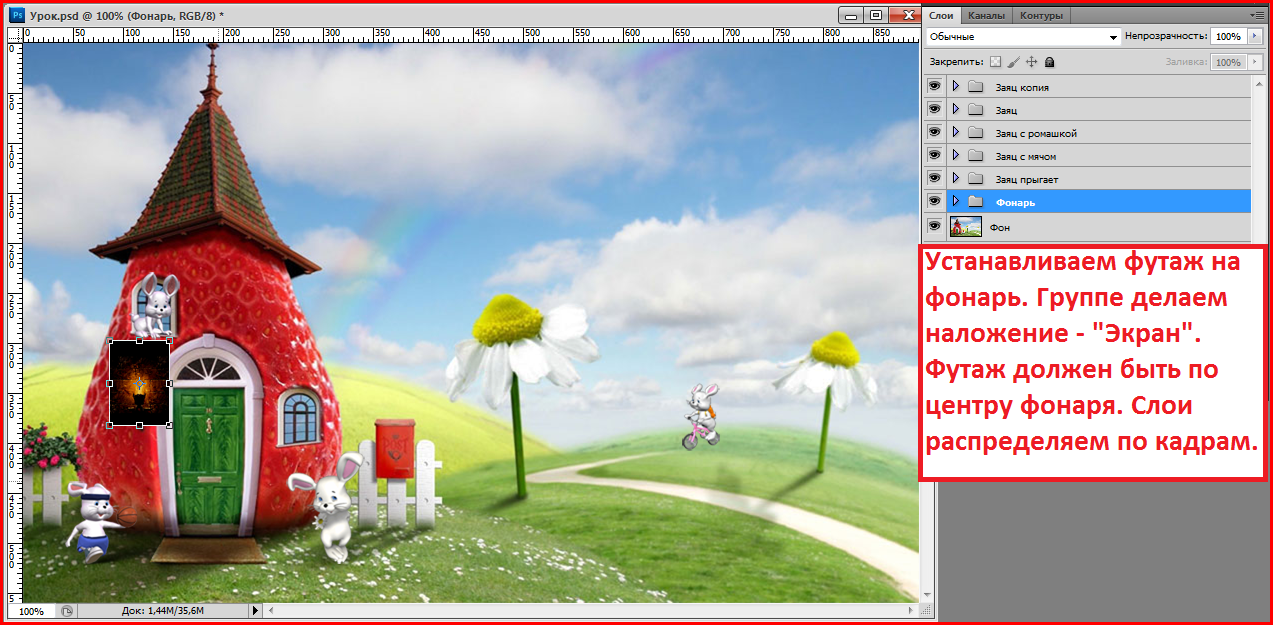Open the opacity slider arrow
Image resolution: width=1273 pixels, height=625 pixels.
point(1254,37)
